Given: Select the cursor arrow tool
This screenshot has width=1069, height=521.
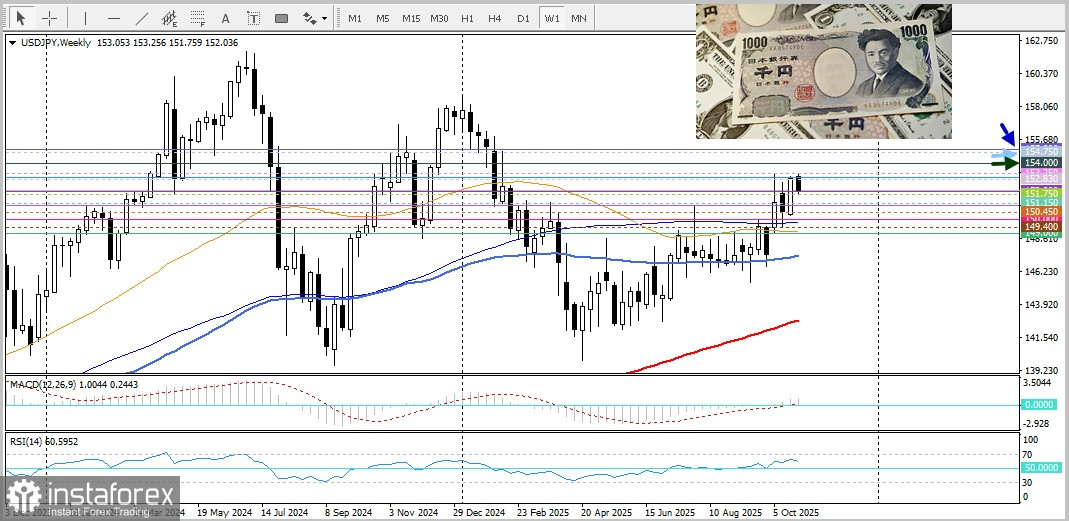Looking at the screenshot, I should tap(21, 18).
